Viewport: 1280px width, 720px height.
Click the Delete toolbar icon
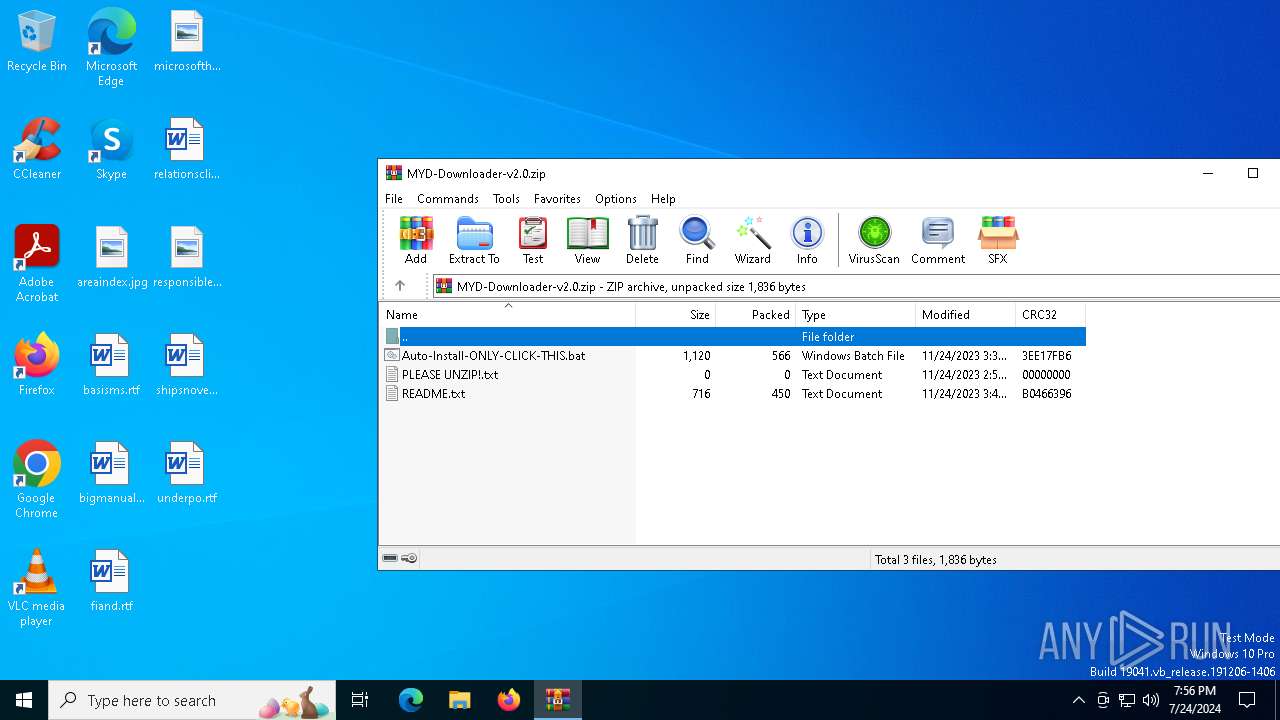pyautogui.click(x=642, y=240)
